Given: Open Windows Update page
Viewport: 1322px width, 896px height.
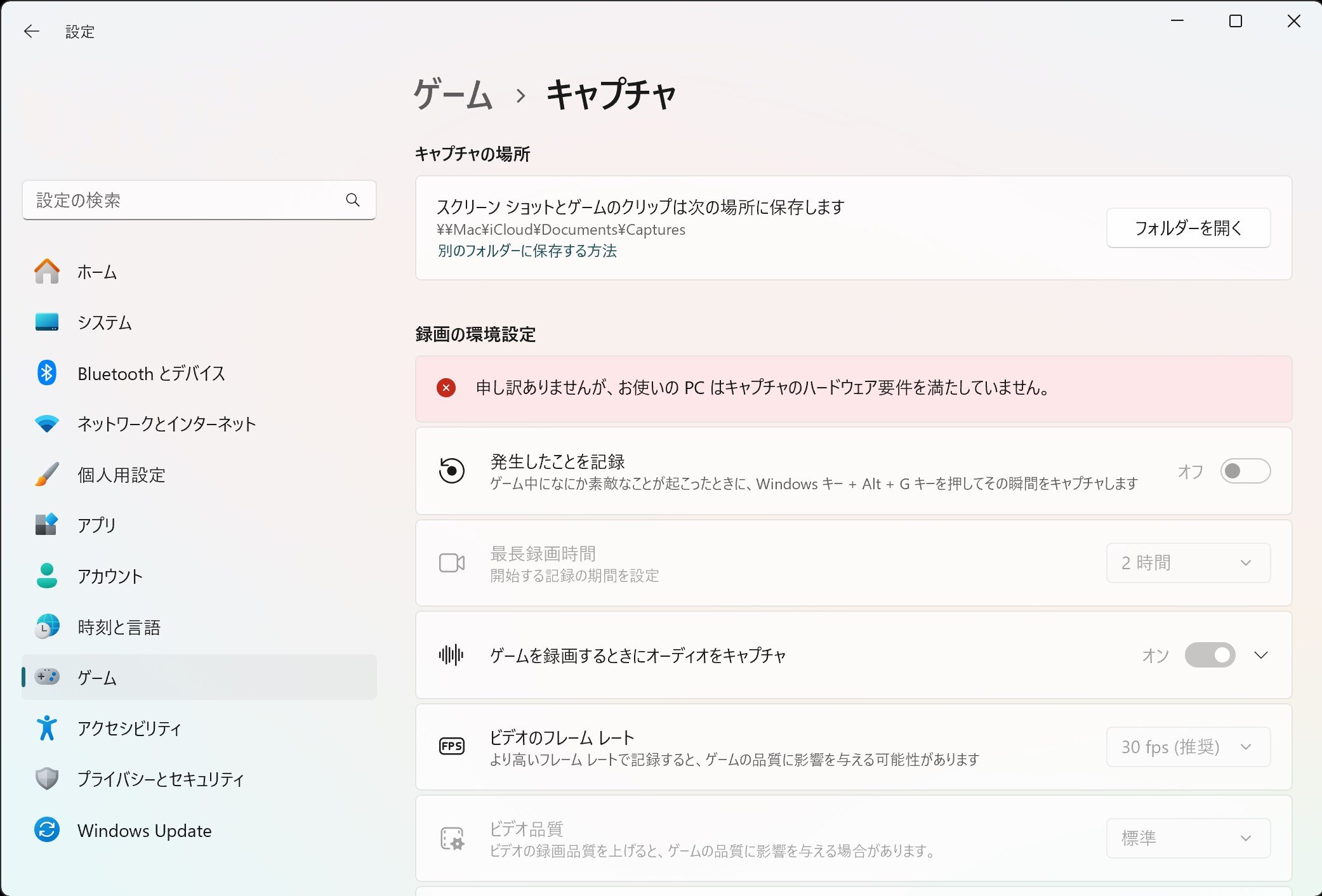Looking at the screenshot, I should pos(199,829).
